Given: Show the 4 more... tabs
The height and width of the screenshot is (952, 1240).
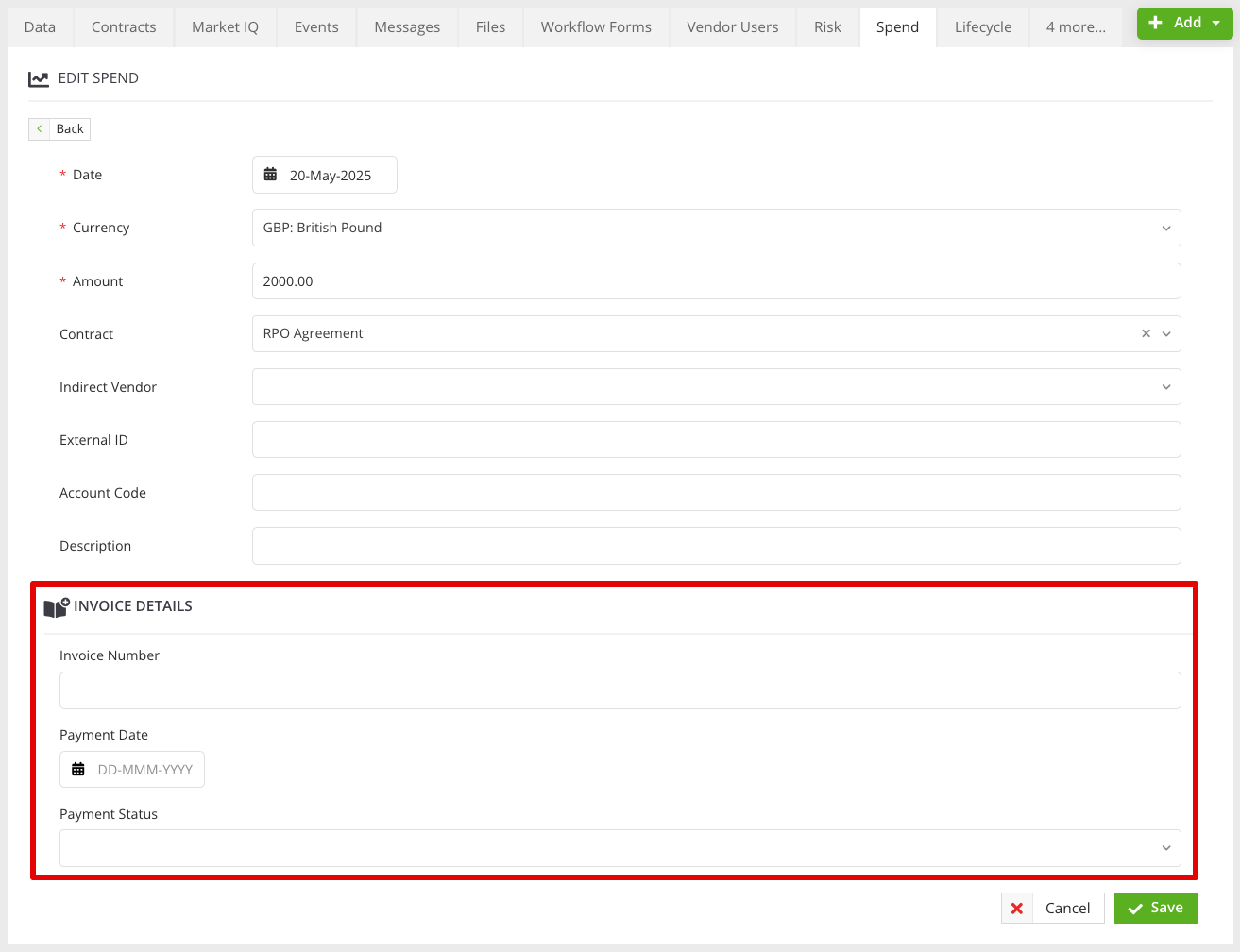Looking at the screenshot, I should coord(1076,27).
